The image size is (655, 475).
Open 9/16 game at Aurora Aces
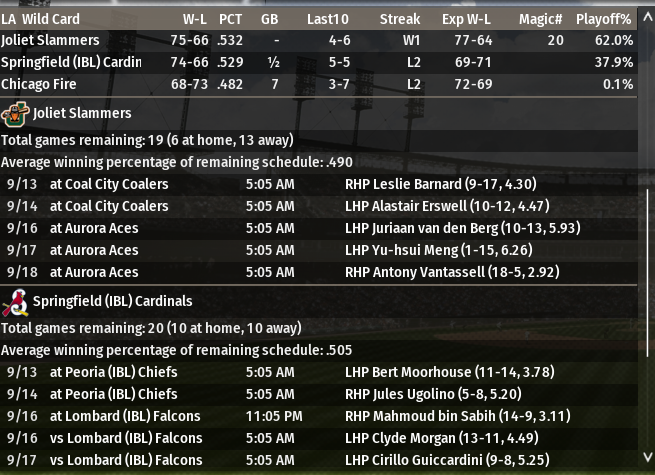pyautogui.click(x=94, y=228)
